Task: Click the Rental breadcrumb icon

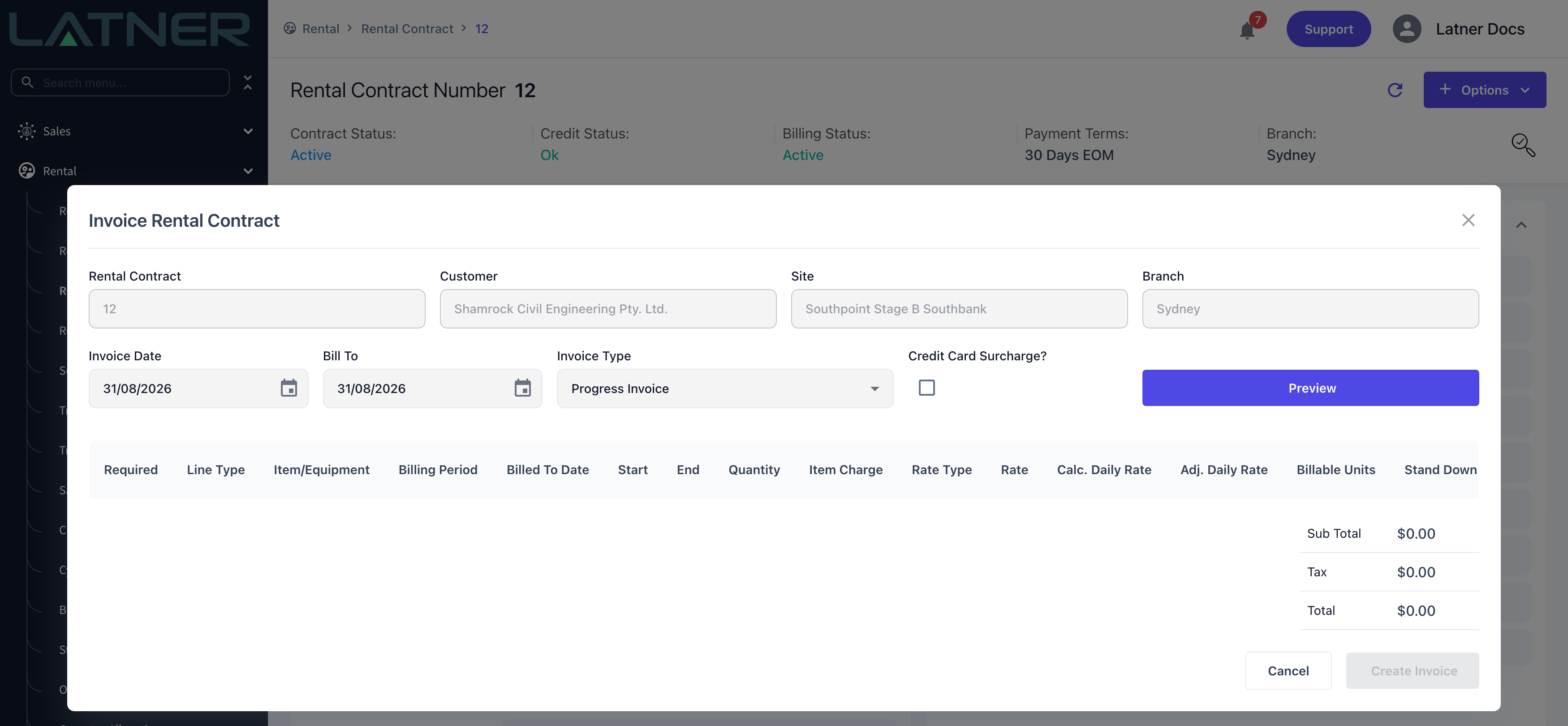Action: 290,29
